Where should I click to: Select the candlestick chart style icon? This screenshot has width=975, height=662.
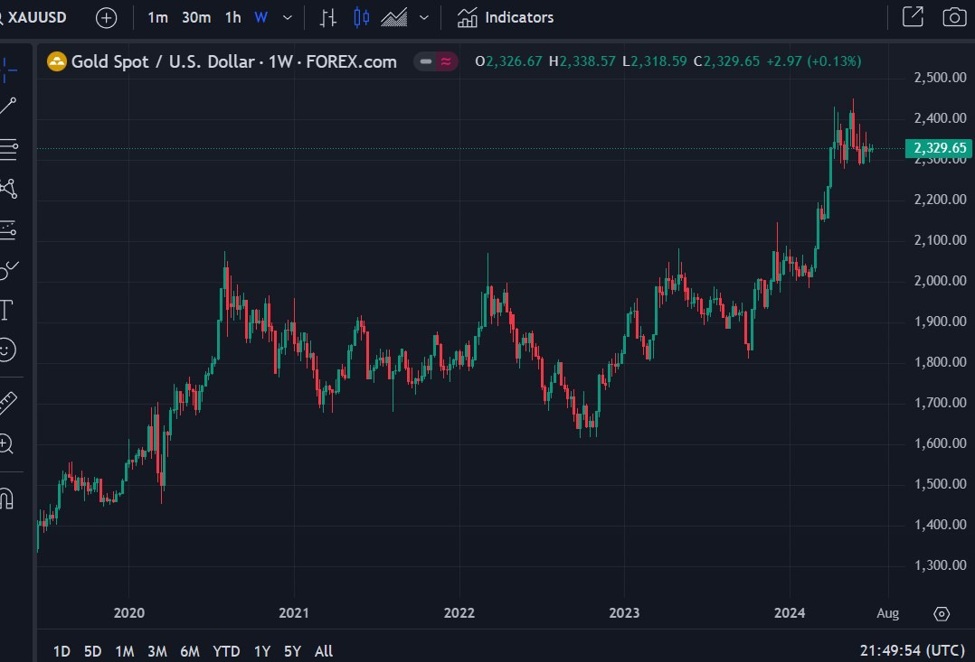tap(361, 17)
